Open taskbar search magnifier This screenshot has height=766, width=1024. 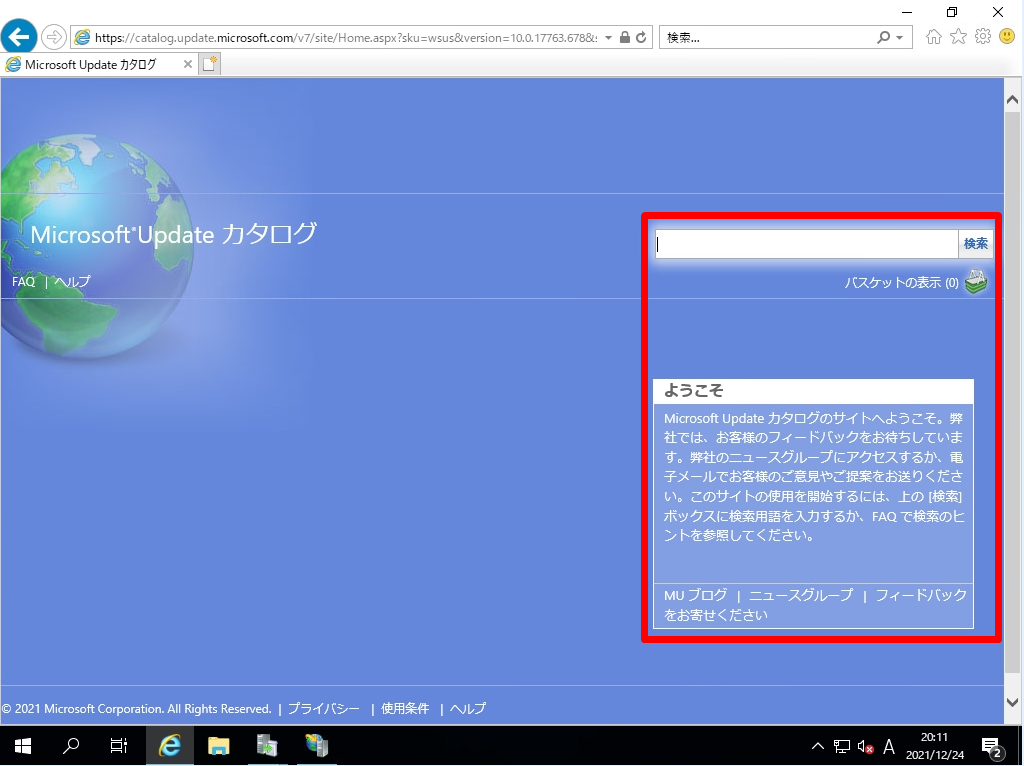click(x=71, y=746)
